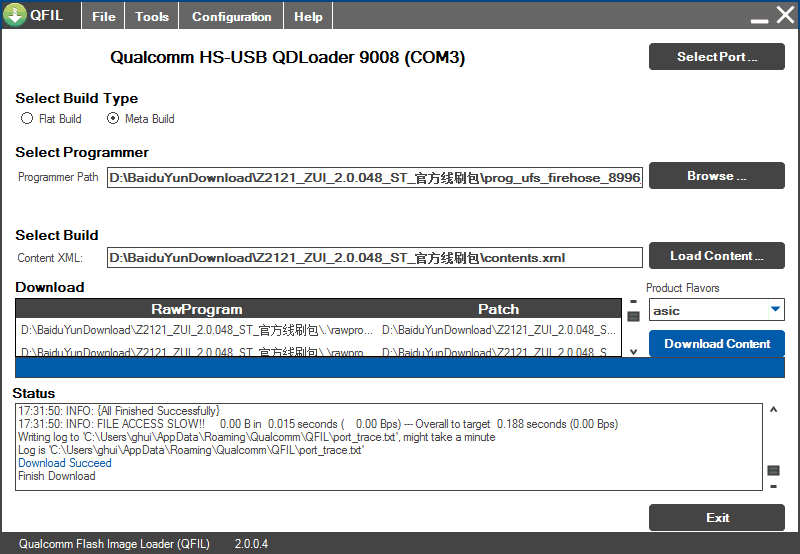Viewport: 800px width, 554px height.
Task: Click the 'Download Succeed' status line
Action: (65, 463)
